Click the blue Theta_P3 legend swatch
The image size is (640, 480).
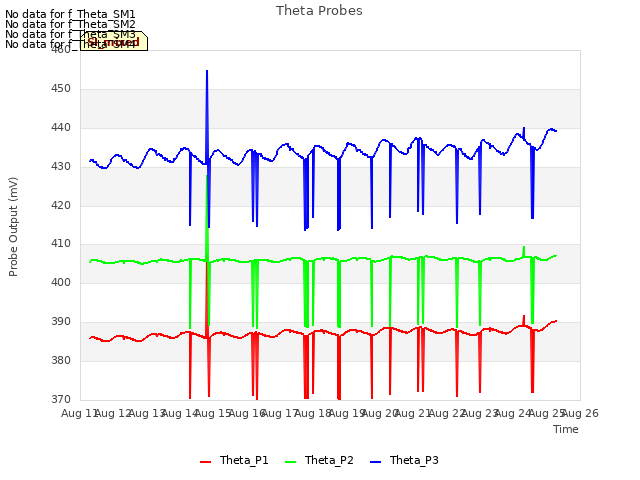click(375, 462)
